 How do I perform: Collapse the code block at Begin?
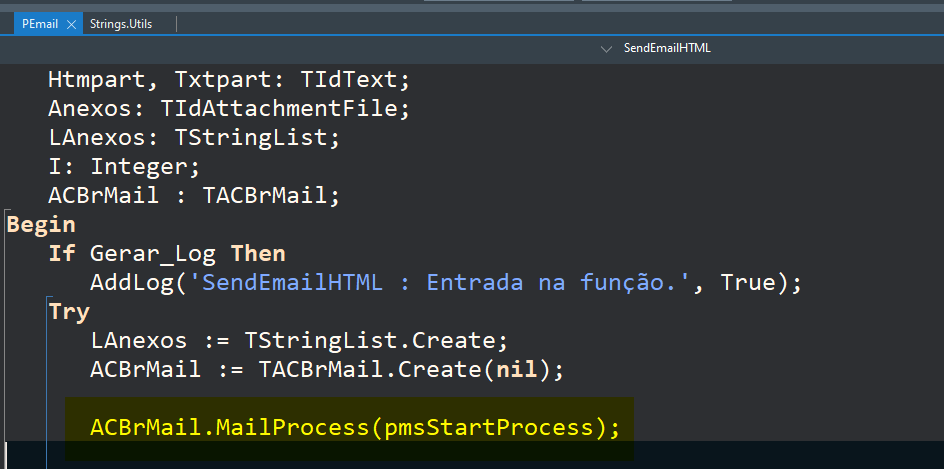[x=5, y=211]
